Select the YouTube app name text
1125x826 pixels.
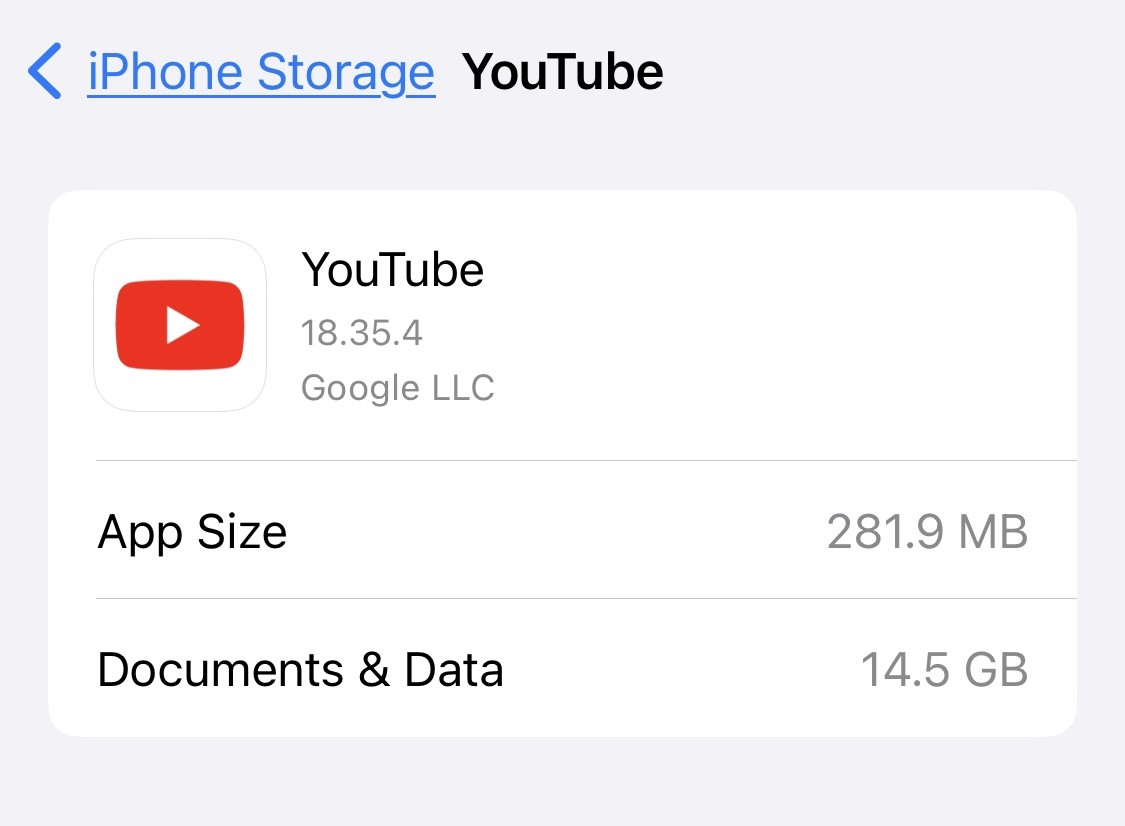tap(392, 270)
